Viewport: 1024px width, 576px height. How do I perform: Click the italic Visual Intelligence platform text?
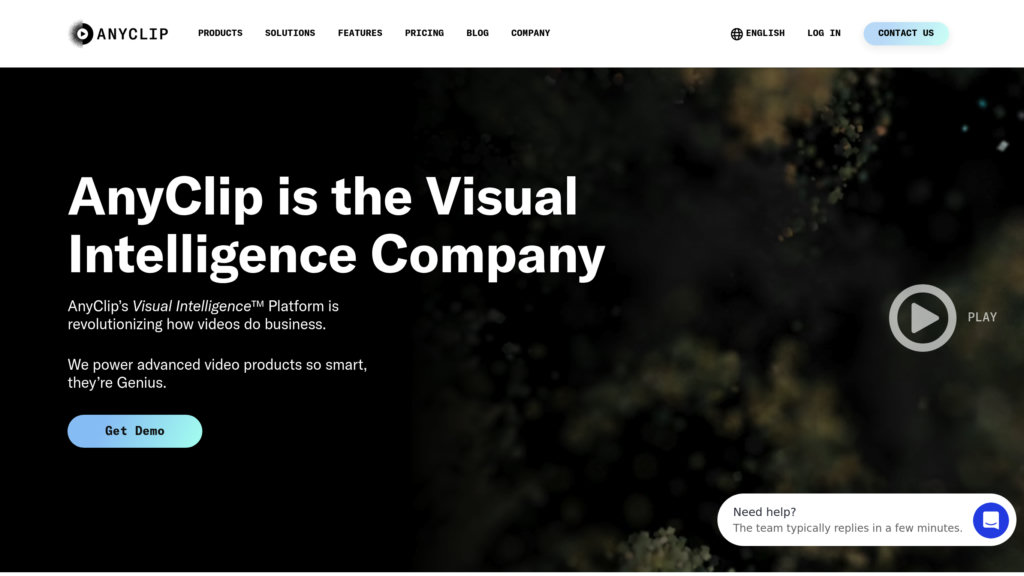(191, 306)
